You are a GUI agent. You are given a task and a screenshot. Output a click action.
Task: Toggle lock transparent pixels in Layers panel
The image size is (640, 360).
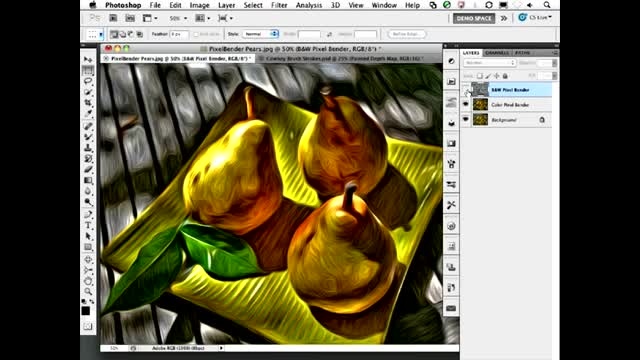480,76
